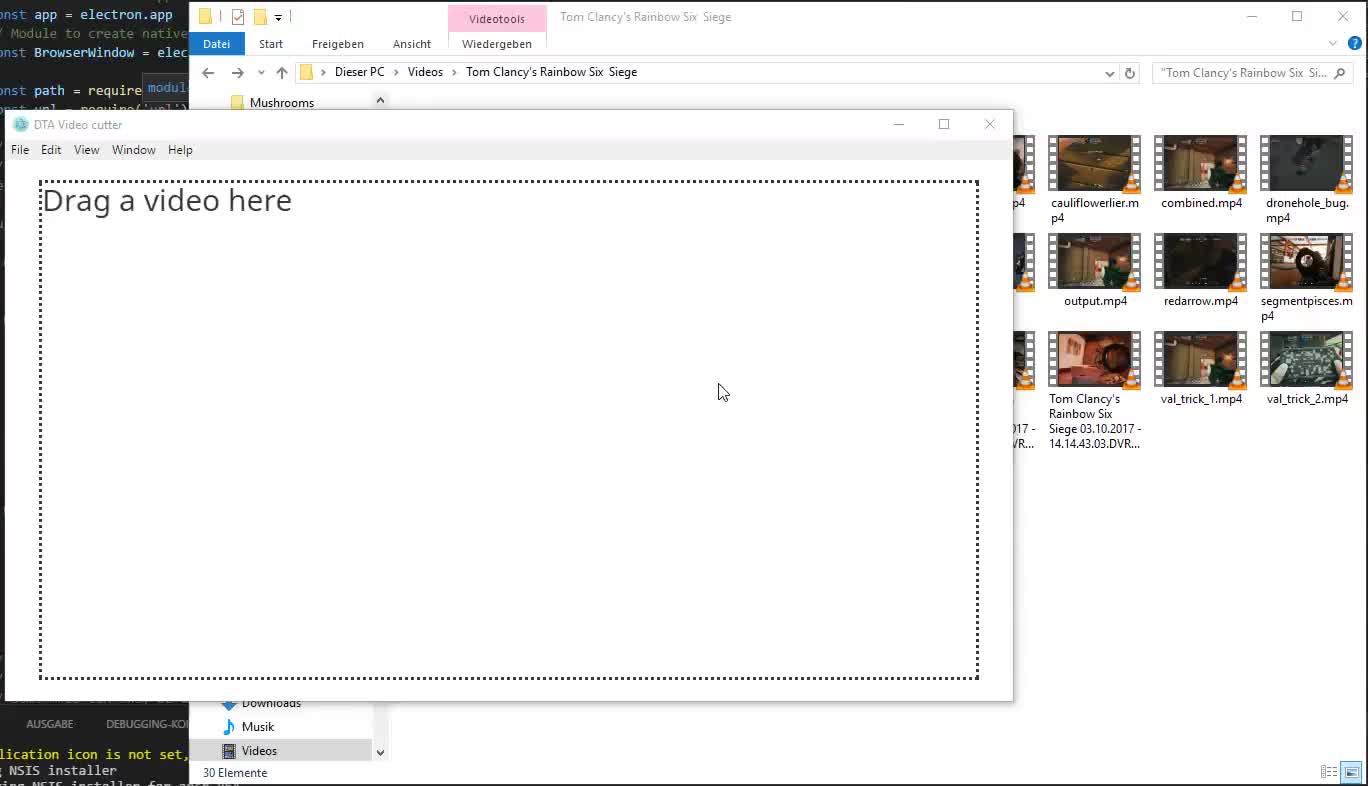
Task: Go up one folder level
Action: [x=282, y=73]
